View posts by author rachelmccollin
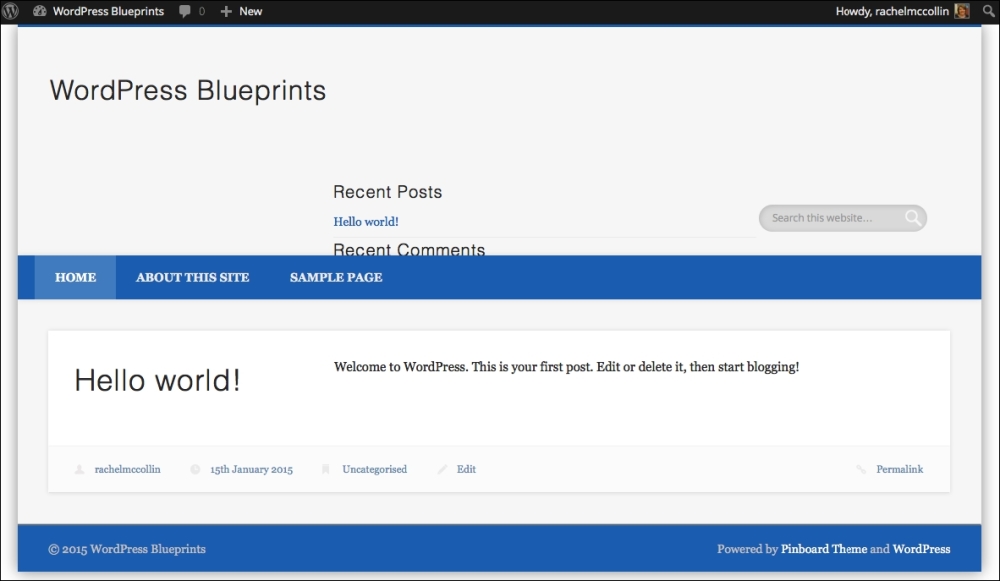 128,469
